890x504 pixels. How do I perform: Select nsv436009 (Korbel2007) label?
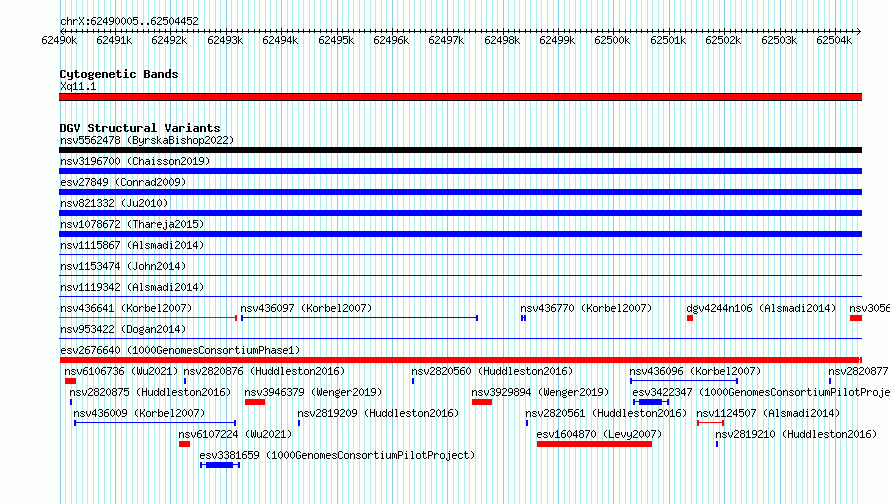pos(139,413)
